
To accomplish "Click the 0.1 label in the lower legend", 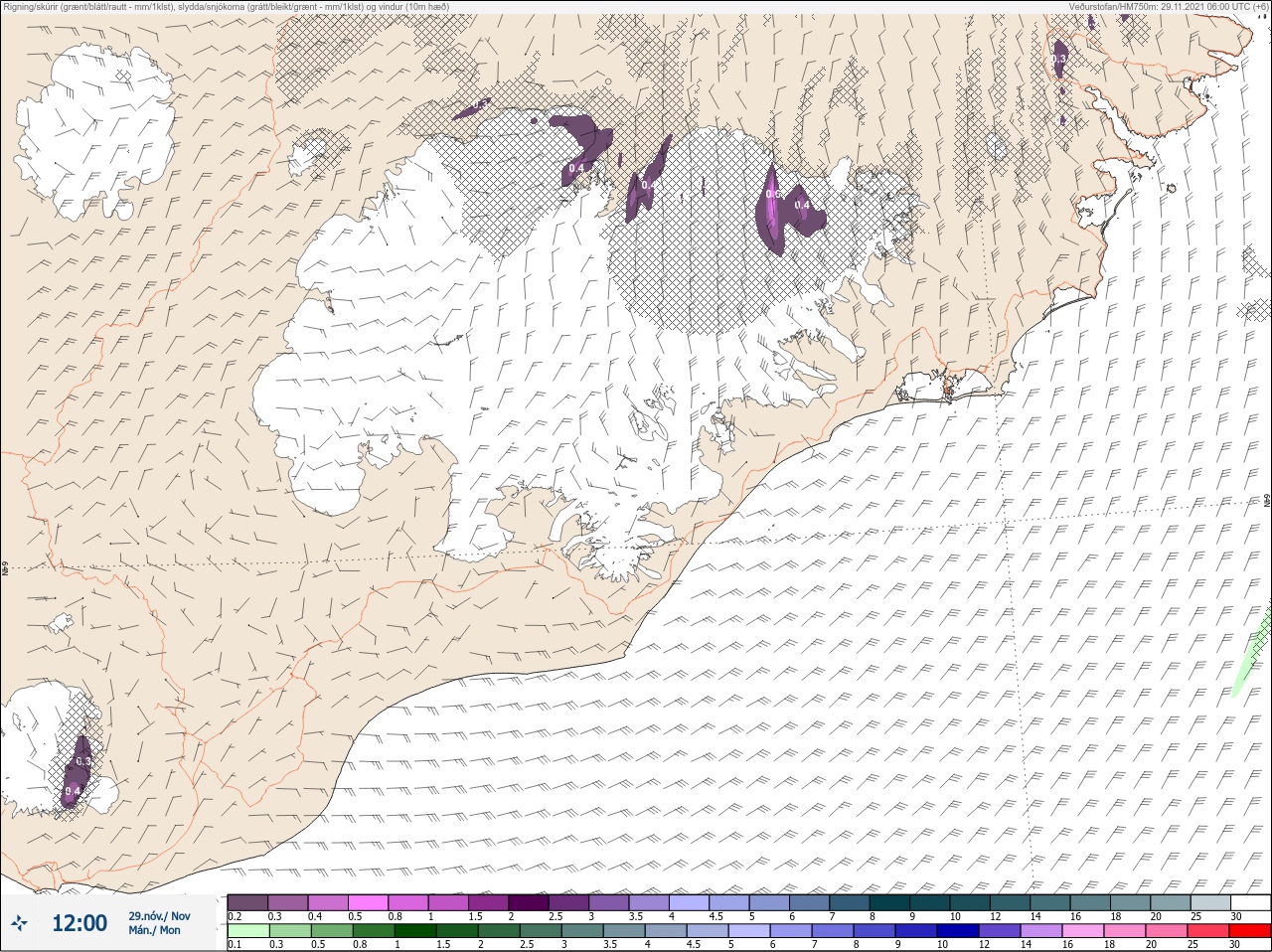I will click(235, 944).
